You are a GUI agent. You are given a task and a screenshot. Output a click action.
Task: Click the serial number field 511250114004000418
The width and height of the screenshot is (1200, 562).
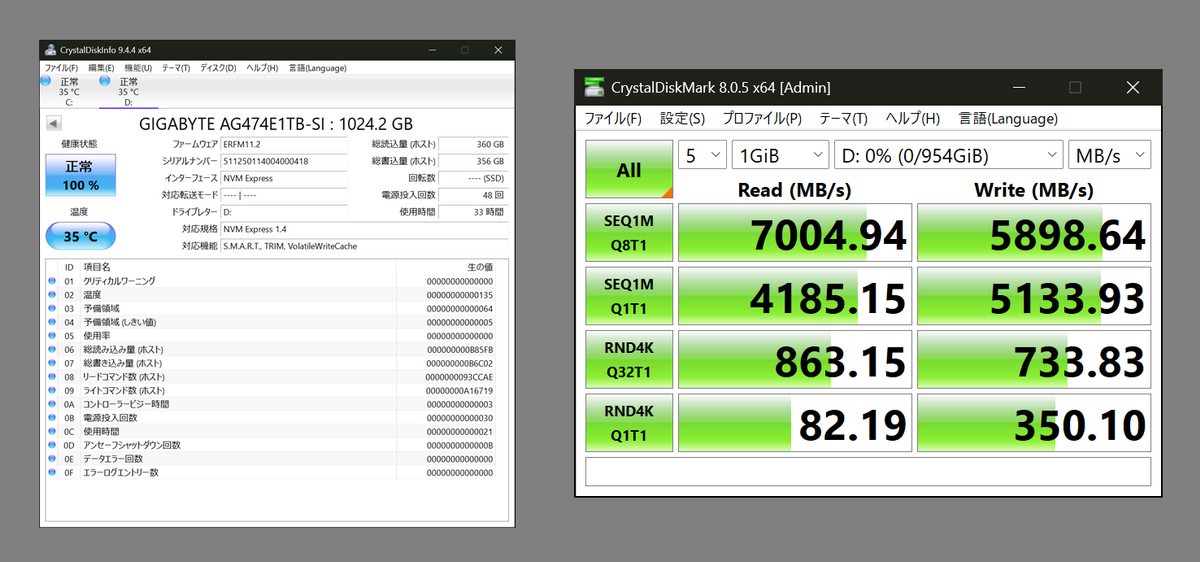(x=284, y=161)
